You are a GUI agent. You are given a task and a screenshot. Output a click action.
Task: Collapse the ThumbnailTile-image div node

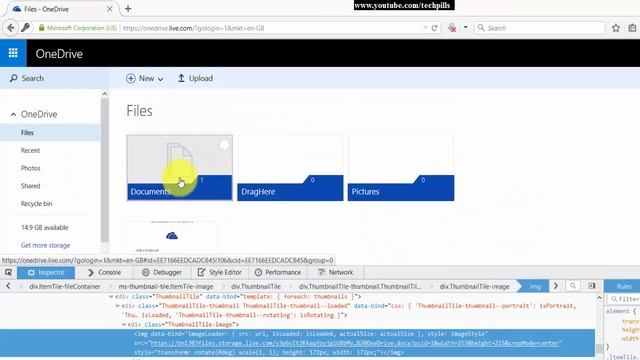pyautogui.click(x=124, y=324)
